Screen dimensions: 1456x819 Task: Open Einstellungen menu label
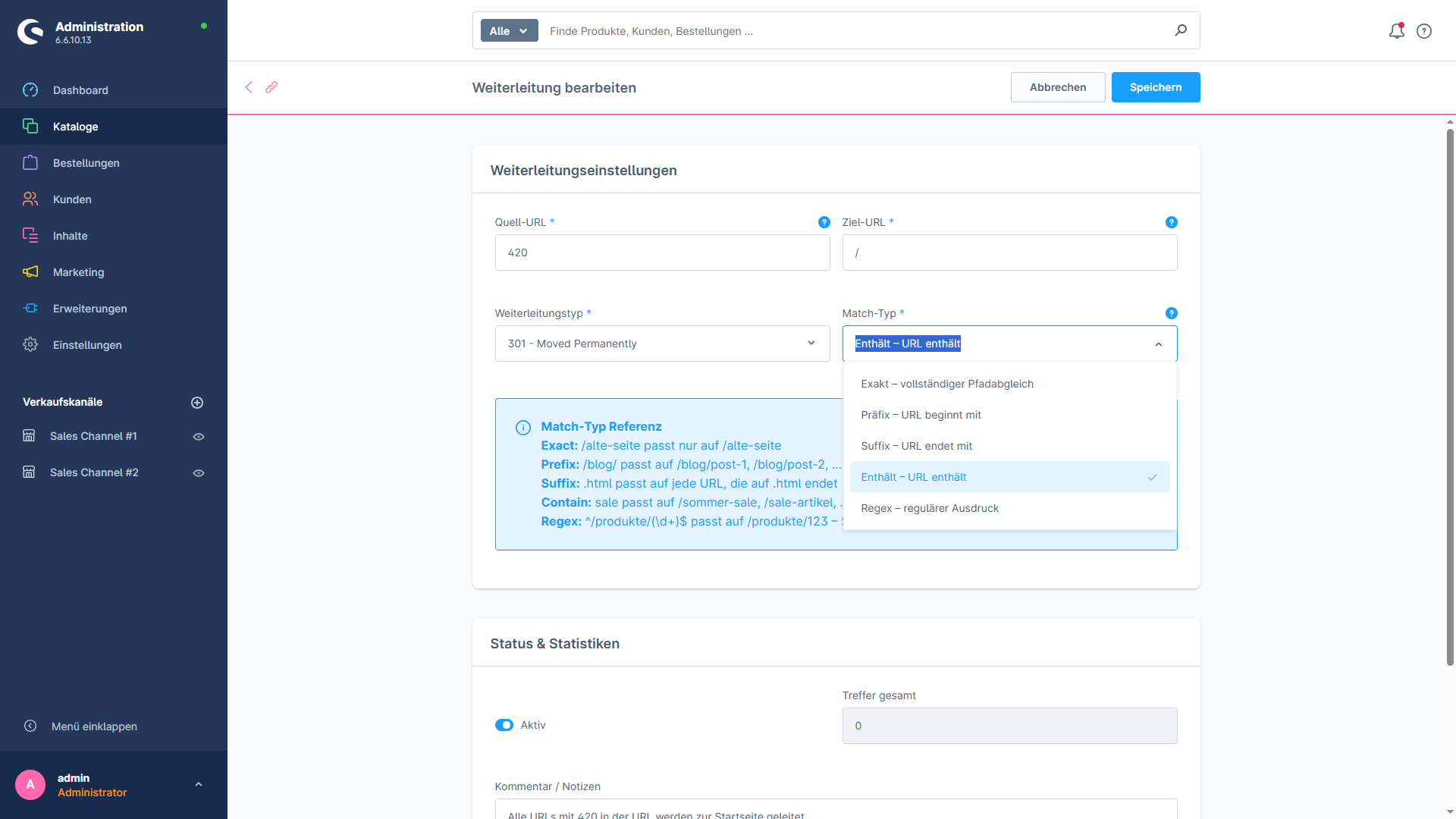click(87, 345)
